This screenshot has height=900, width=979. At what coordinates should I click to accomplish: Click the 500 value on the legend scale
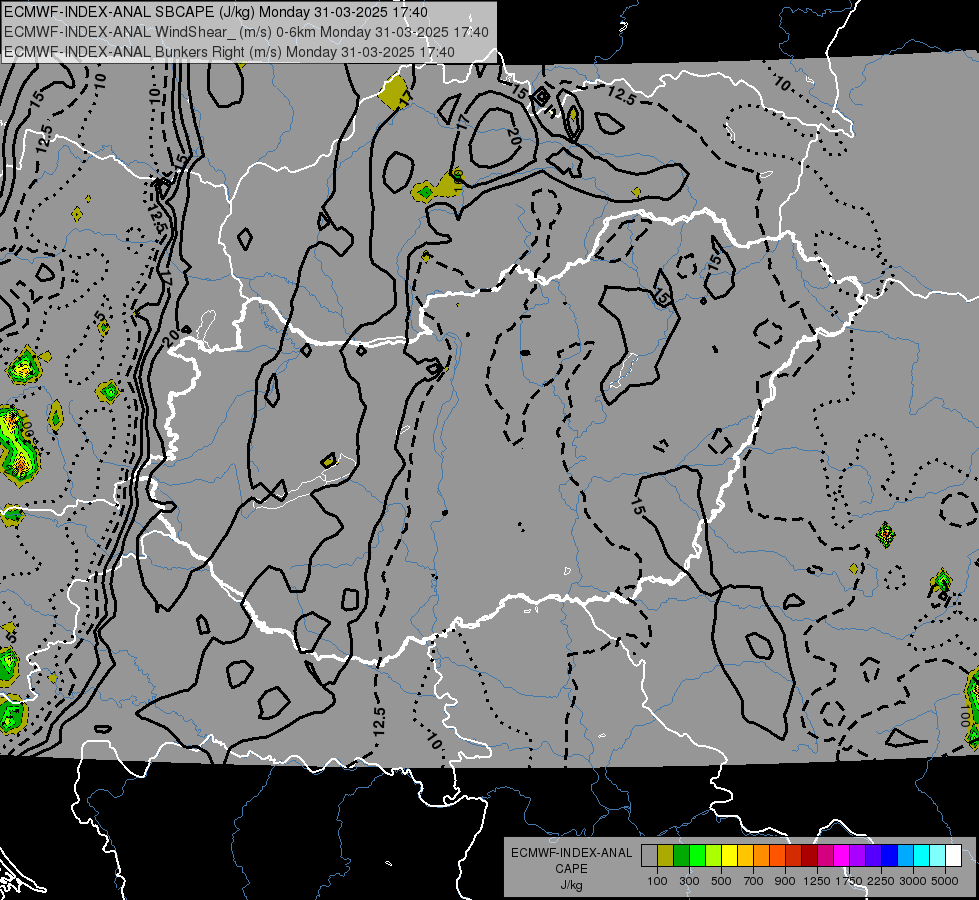click(721, 881)
